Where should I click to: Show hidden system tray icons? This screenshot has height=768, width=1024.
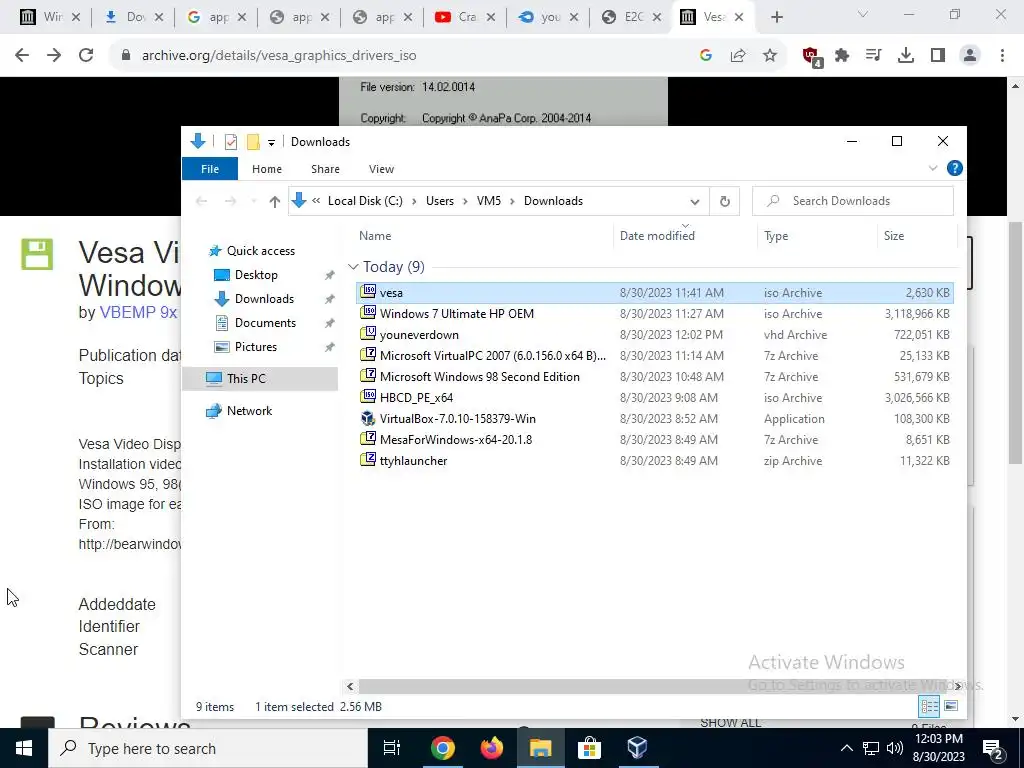pos(846,748)
